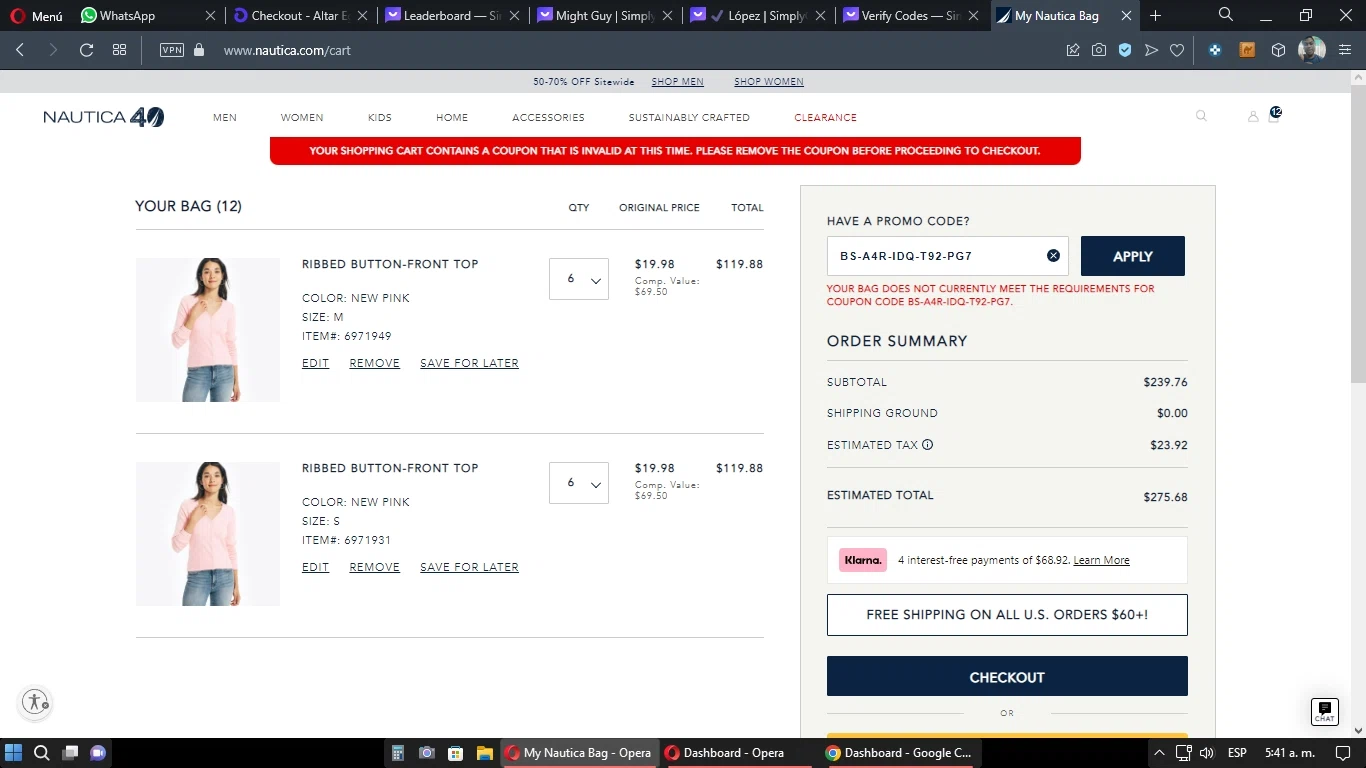Open the live chat icon

pos(1324,711)
